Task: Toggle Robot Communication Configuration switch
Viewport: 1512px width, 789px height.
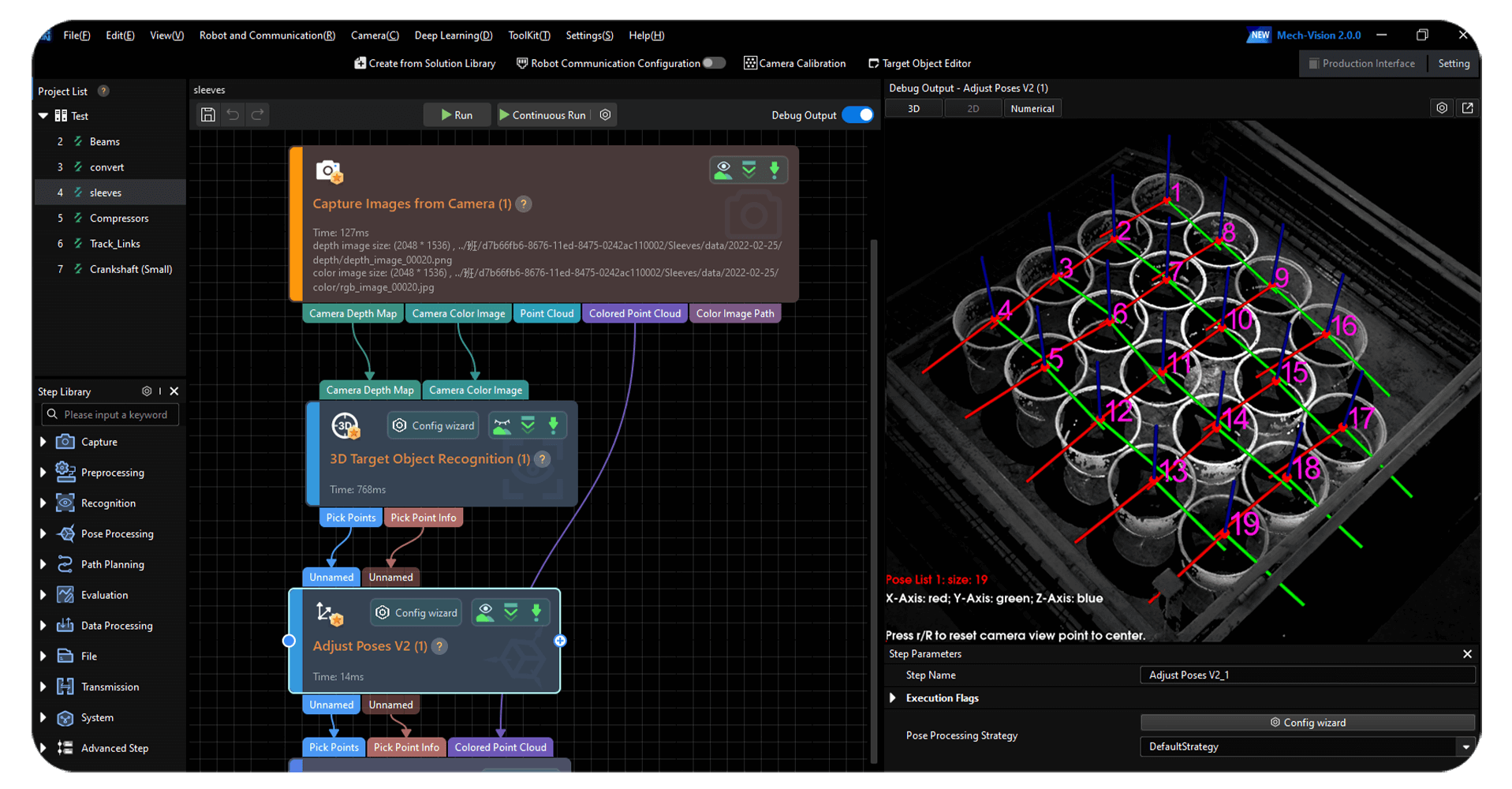Action: click(714, 63)
